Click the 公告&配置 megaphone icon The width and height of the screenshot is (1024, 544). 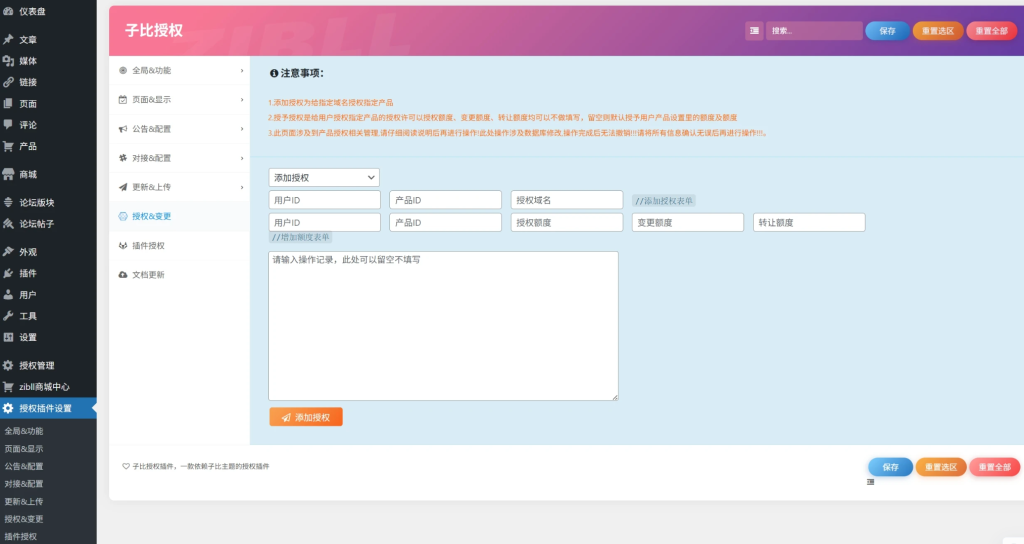pos(123,129)
